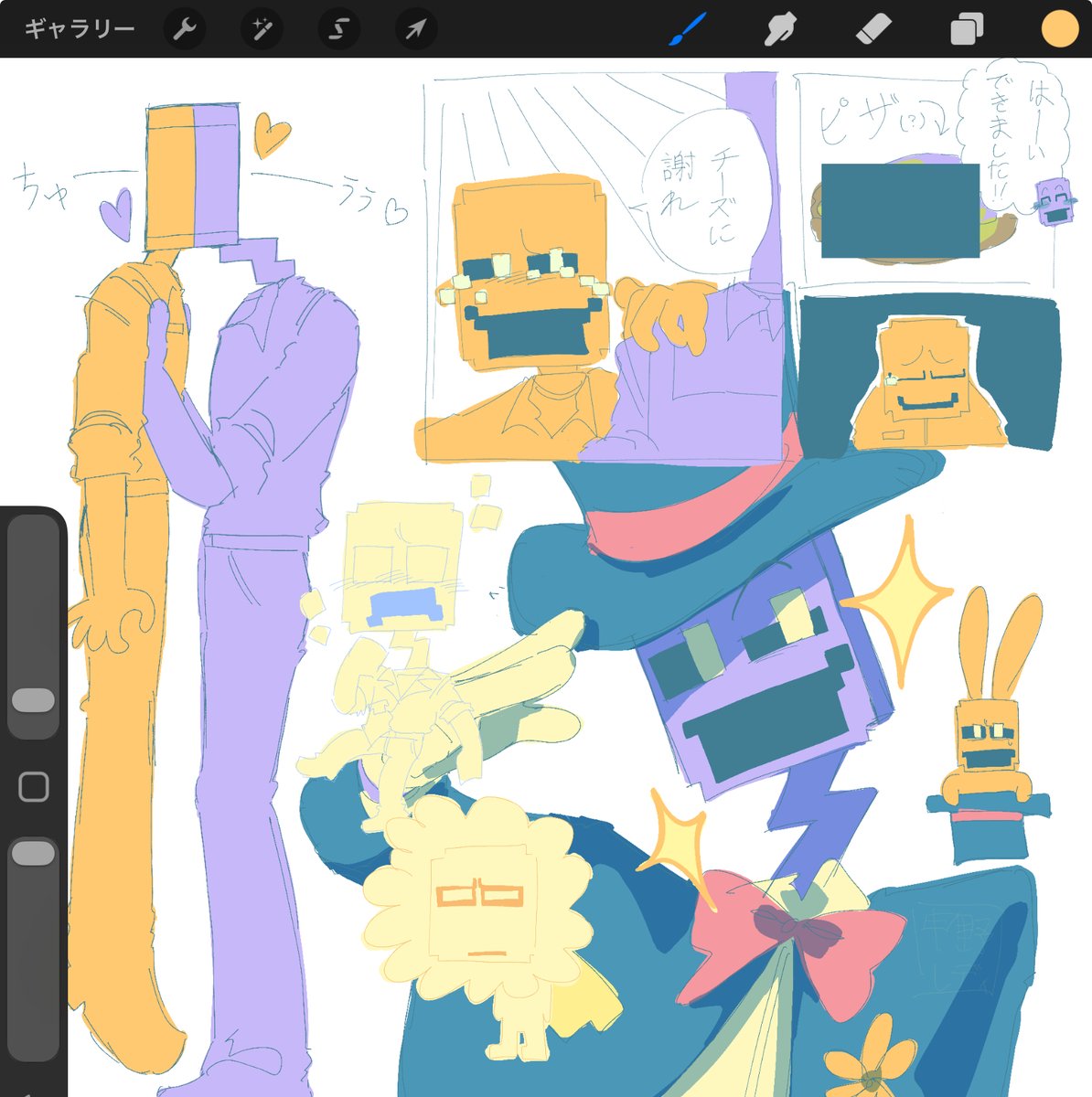Activate the Transform arrow tool
Image resolution: width=1092 pixels, height=1097 pixels.
416,29
